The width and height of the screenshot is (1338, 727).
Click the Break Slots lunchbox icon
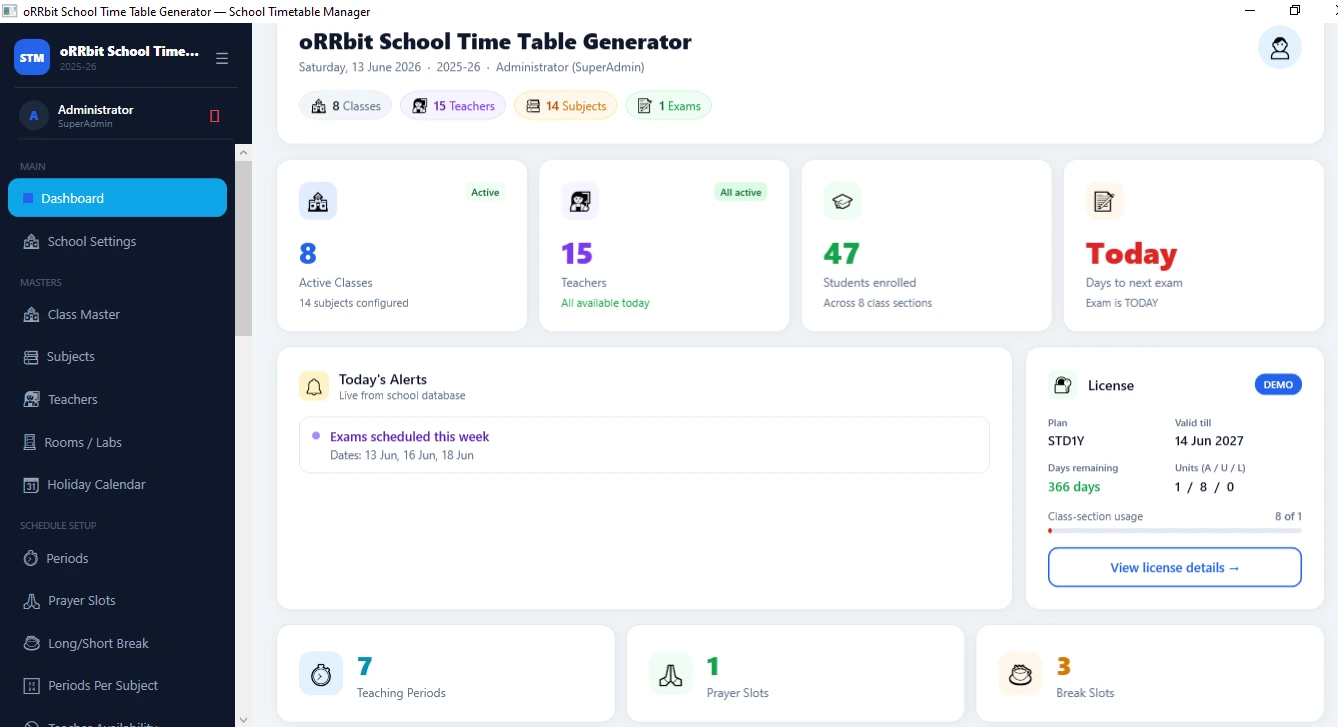tap(1020, 674)
